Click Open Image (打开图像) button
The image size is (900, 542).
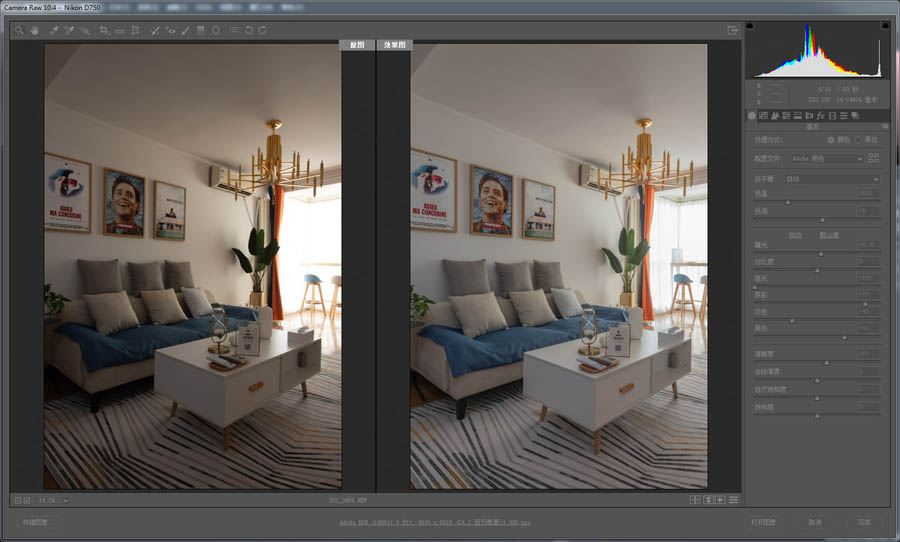click(763, 522)
